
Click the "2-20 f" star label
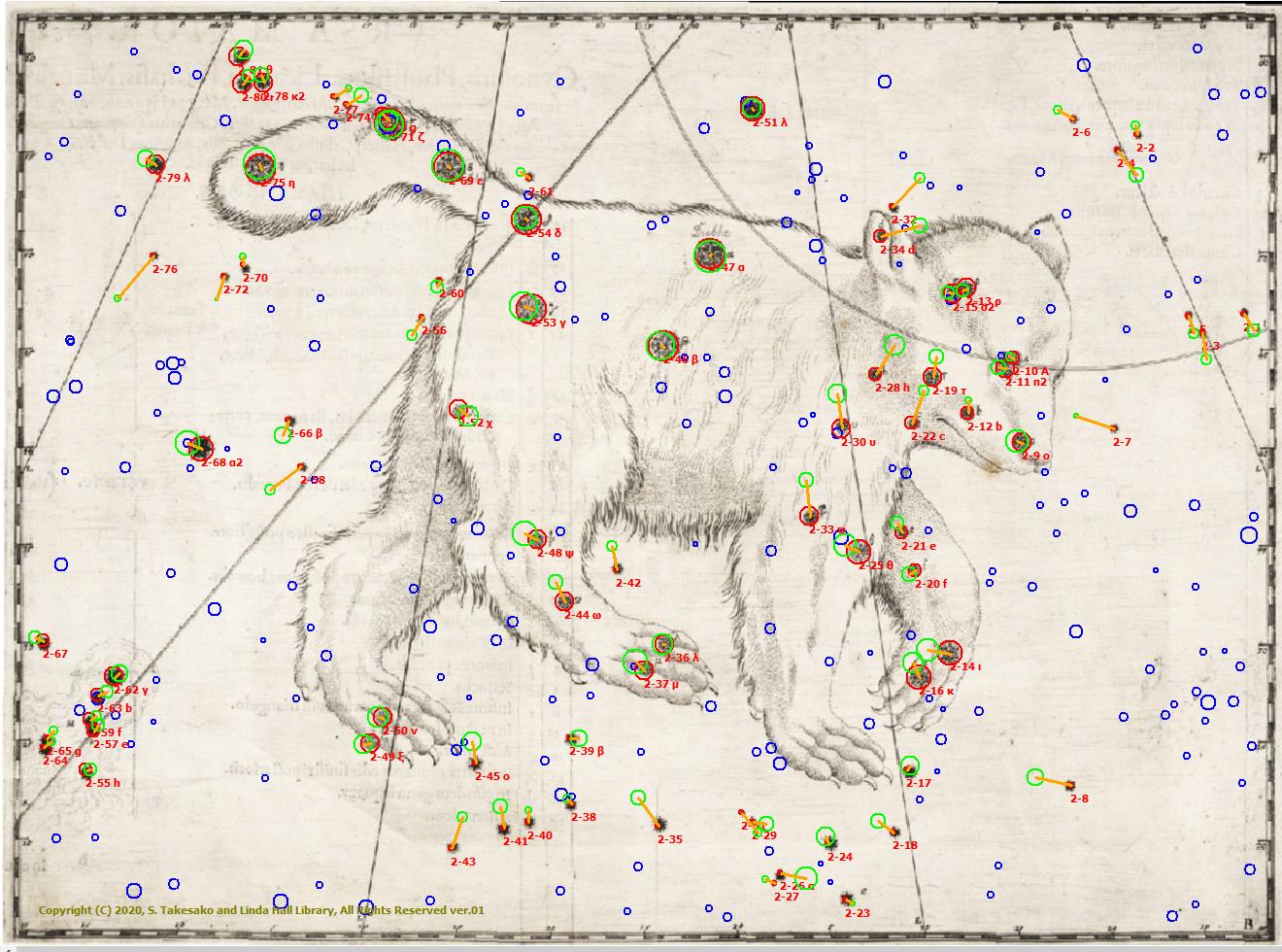930,584
